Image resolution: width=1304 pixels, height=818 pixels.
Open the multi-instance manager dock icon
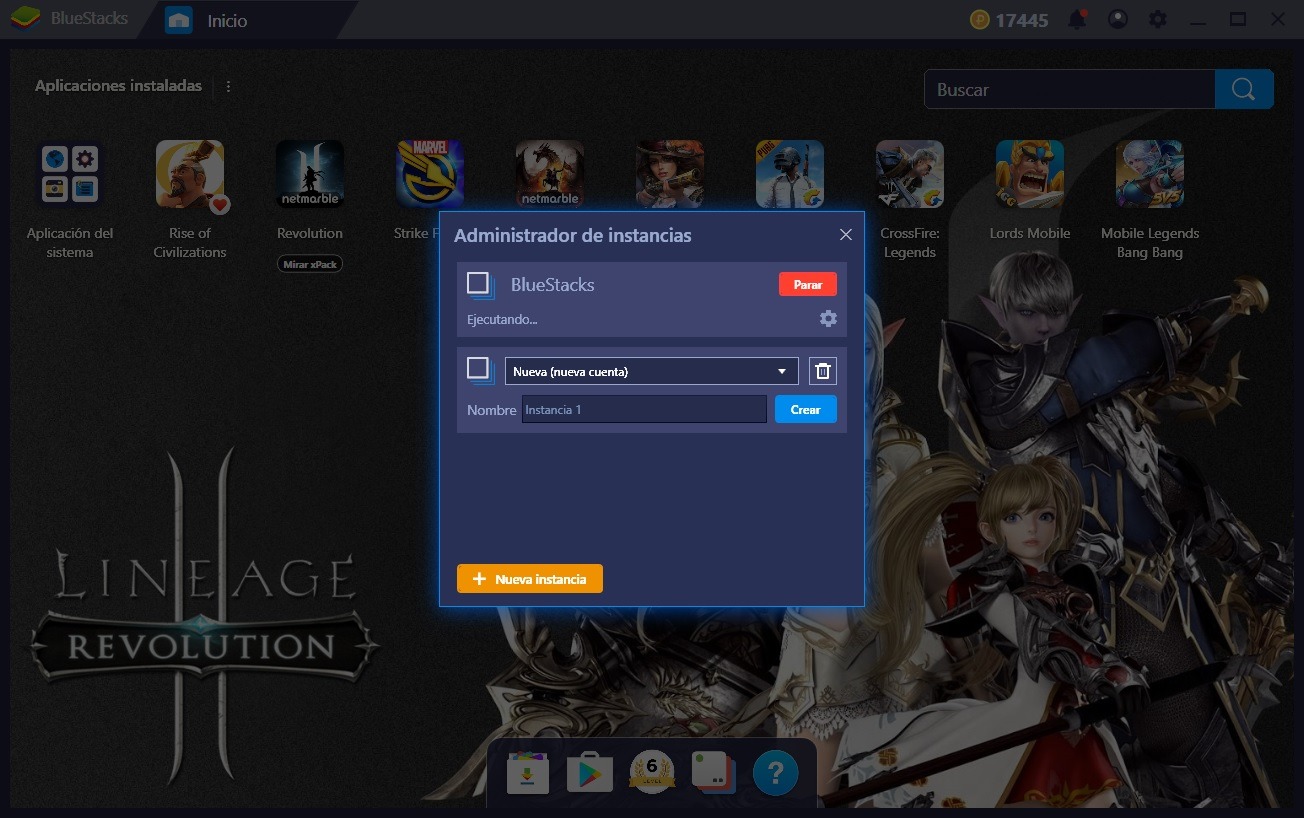point(714,773)
